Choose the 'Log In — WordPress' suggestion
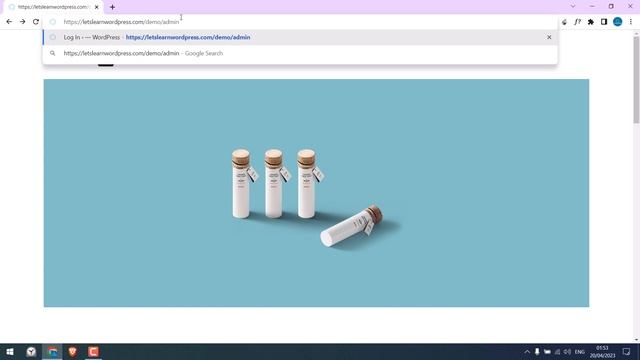The image size is (640, 360). click(300, 37)
